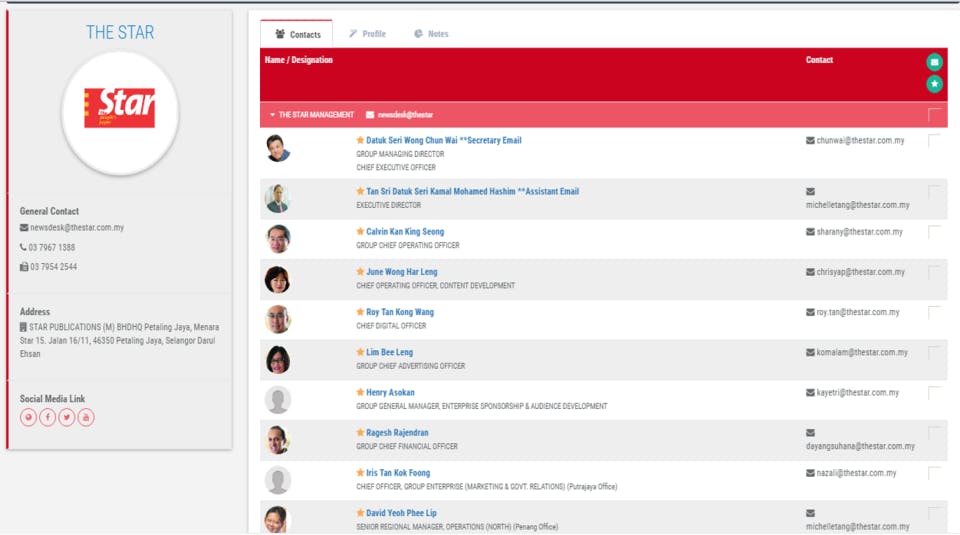
Task: Click June Wong Har Leng's profile photo
Action: [277, 280]
